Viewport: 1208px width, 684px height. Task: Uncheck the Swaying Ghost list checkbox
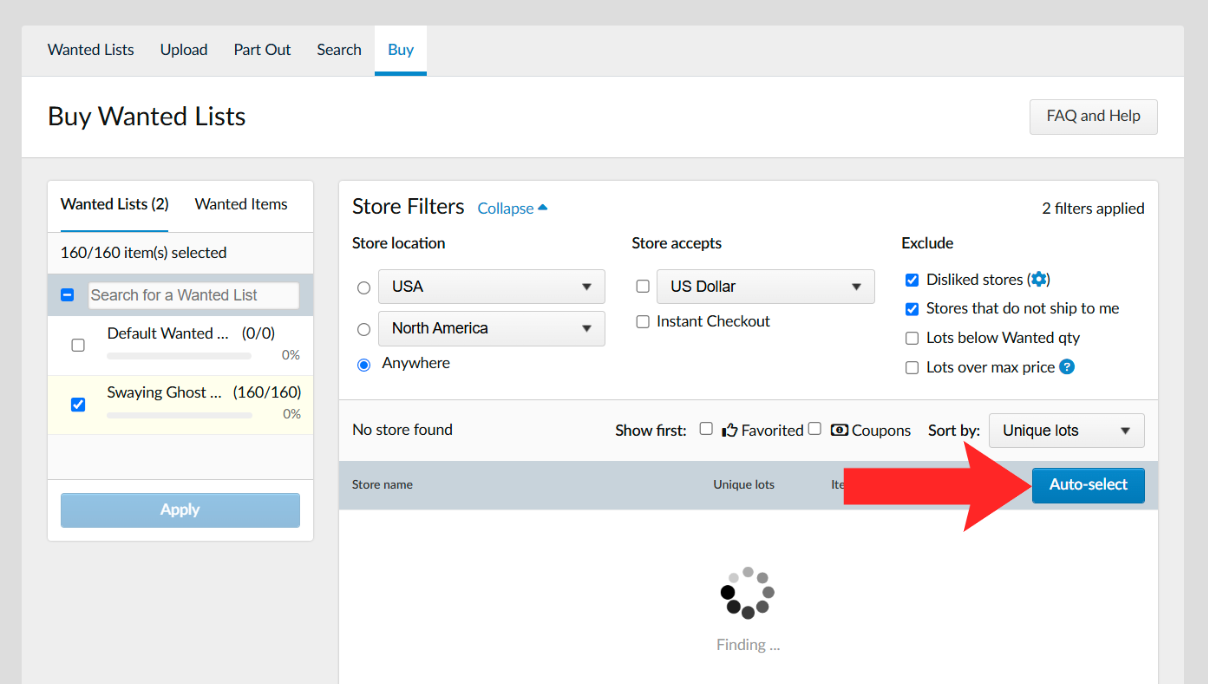tap(78, 405)
